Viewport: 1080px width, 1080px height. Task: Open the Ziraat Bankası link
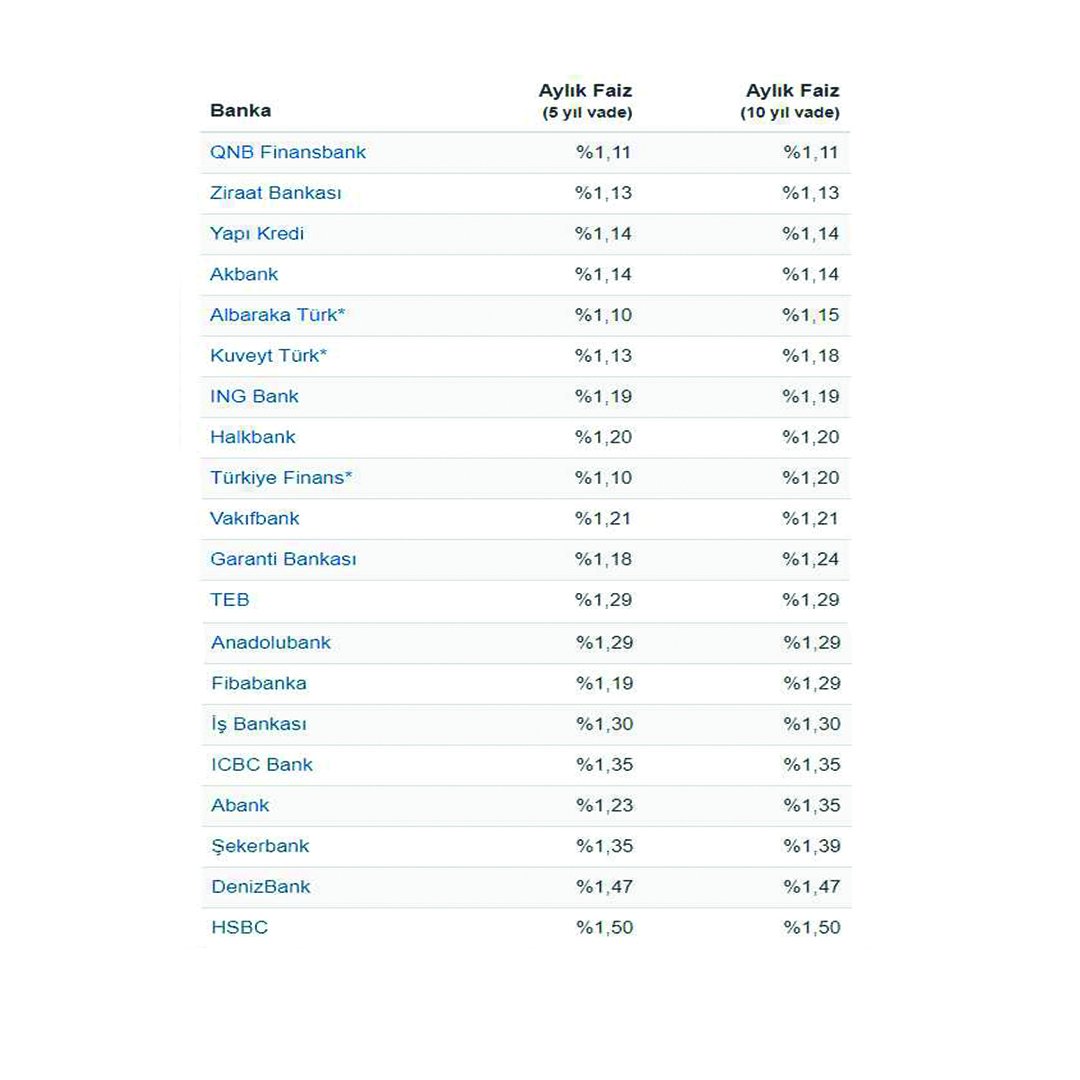(276, 193)
